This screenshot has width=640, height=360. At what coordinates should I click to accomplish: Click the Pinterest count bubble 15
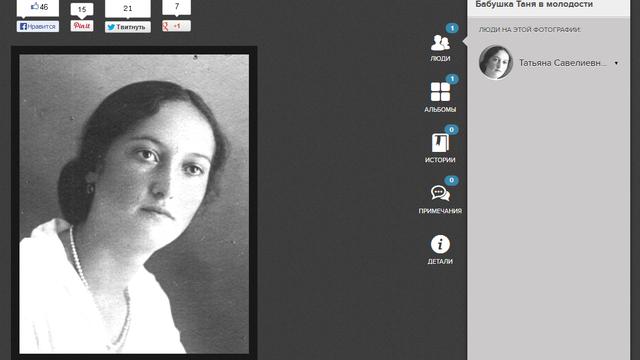[x=82, y=9]
